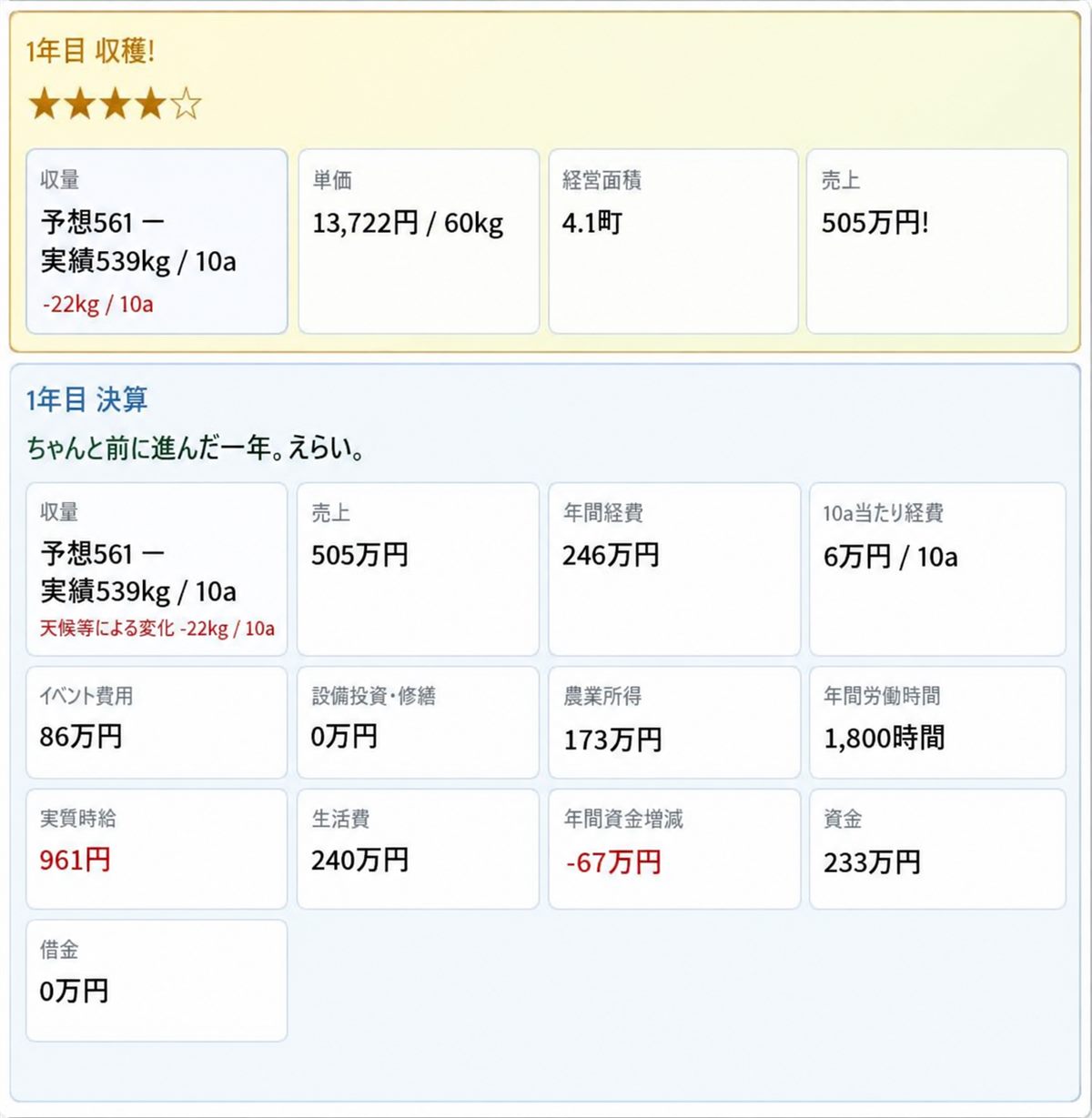
Task: Click the 借金 0万円 card
Action: [x=157, y=981]
